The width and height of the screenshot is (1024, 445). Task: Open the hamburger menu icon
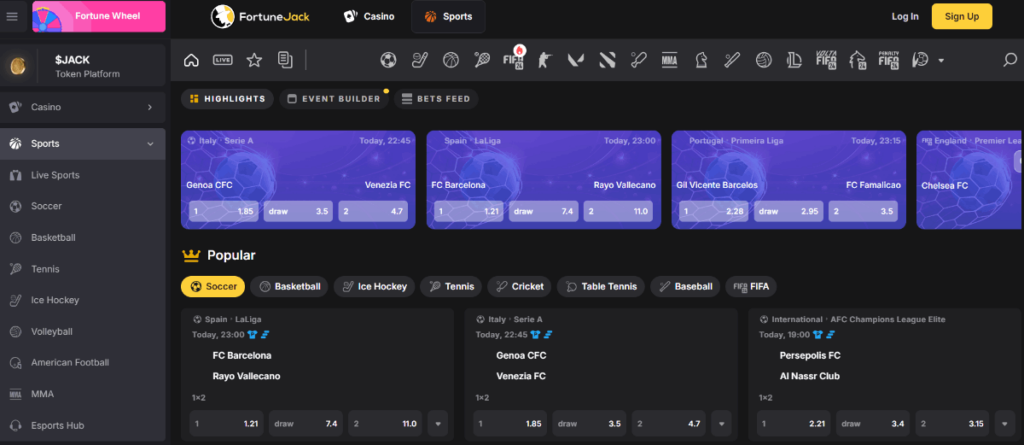pyautogui.click(x=12, y=16)
